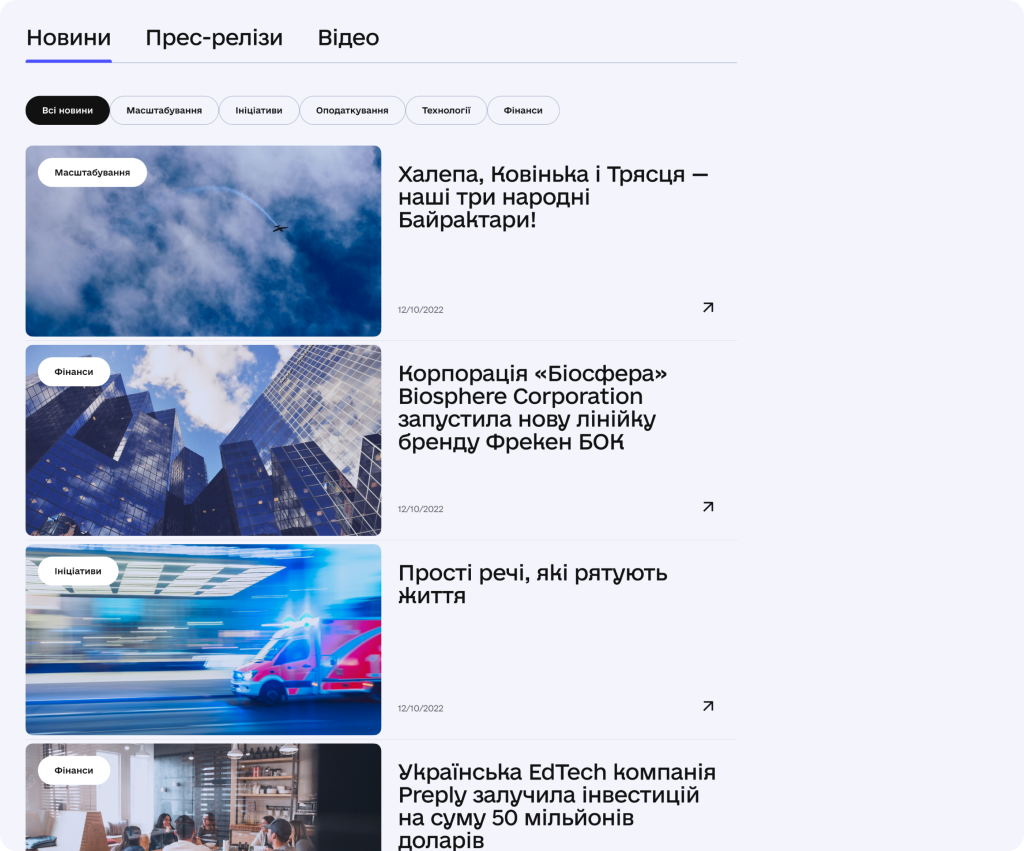Click Ініціативи tag on ambulance image
Screen dimensions: 1024x851
[x=78, y=571]
